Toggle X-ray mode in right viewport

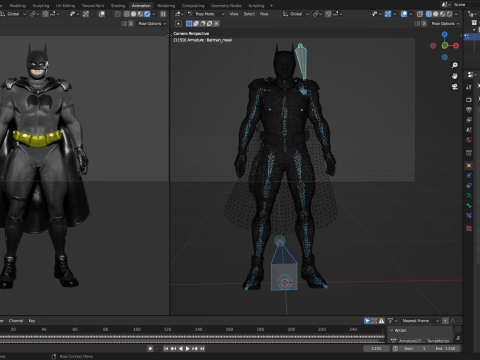coord(420,14)
